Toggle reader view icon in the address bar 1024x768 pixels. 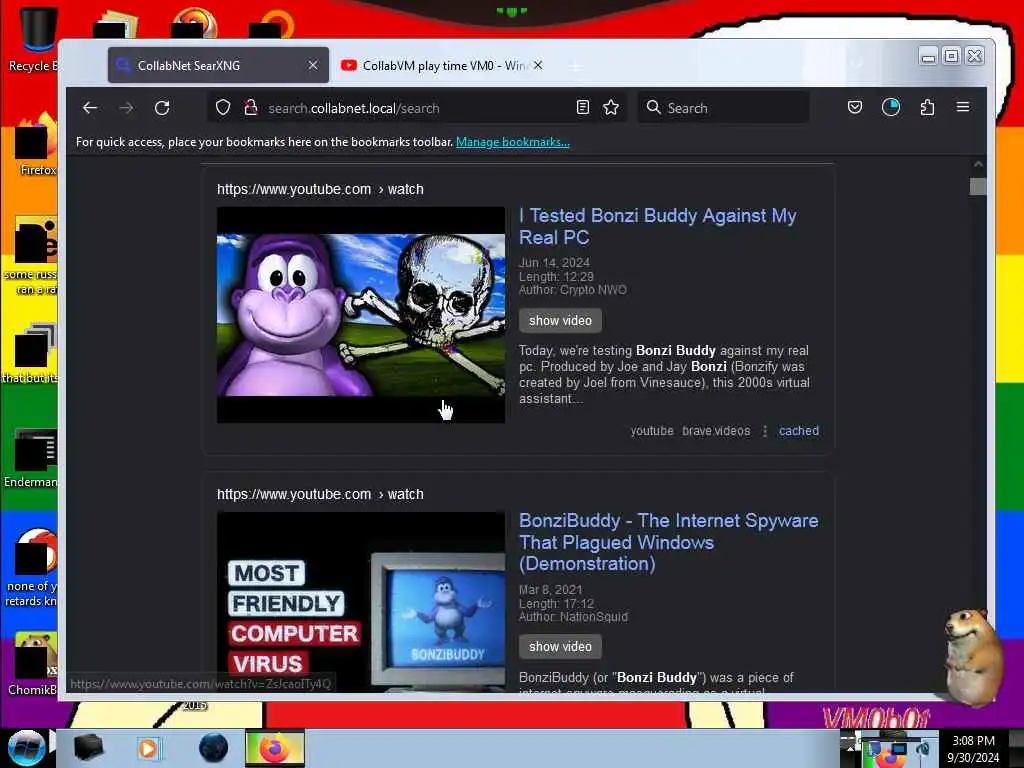coord(583,108)
